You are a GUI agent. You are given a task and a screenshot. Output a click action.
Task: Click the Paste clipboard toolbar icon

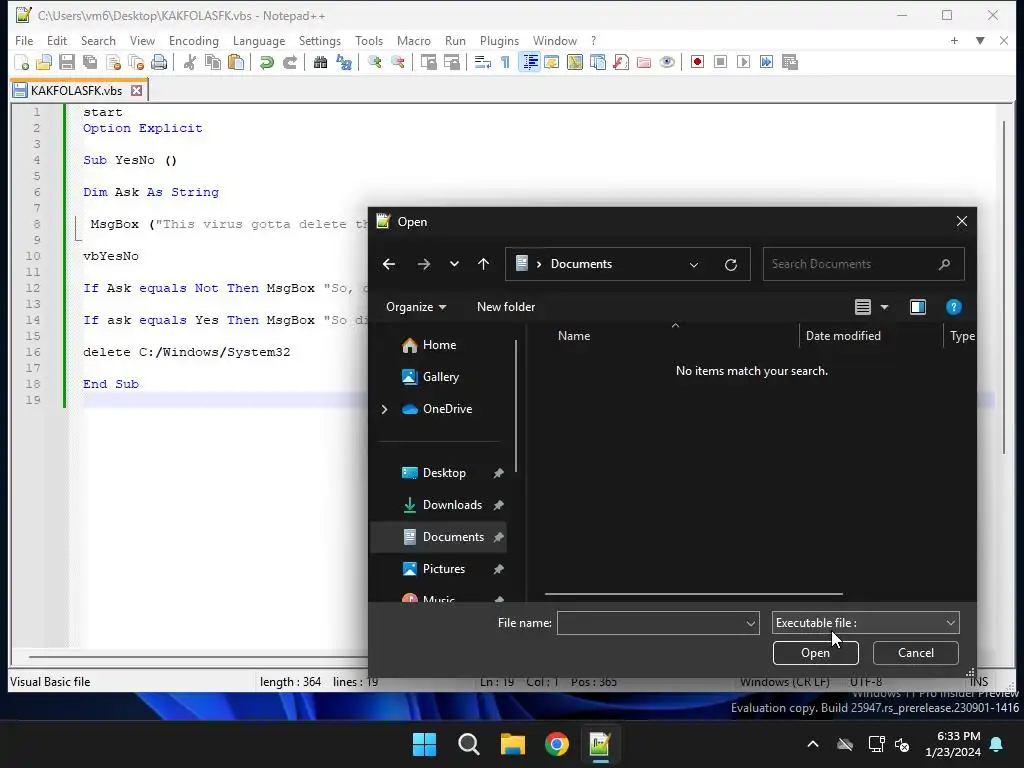click(x=236, y=62)
